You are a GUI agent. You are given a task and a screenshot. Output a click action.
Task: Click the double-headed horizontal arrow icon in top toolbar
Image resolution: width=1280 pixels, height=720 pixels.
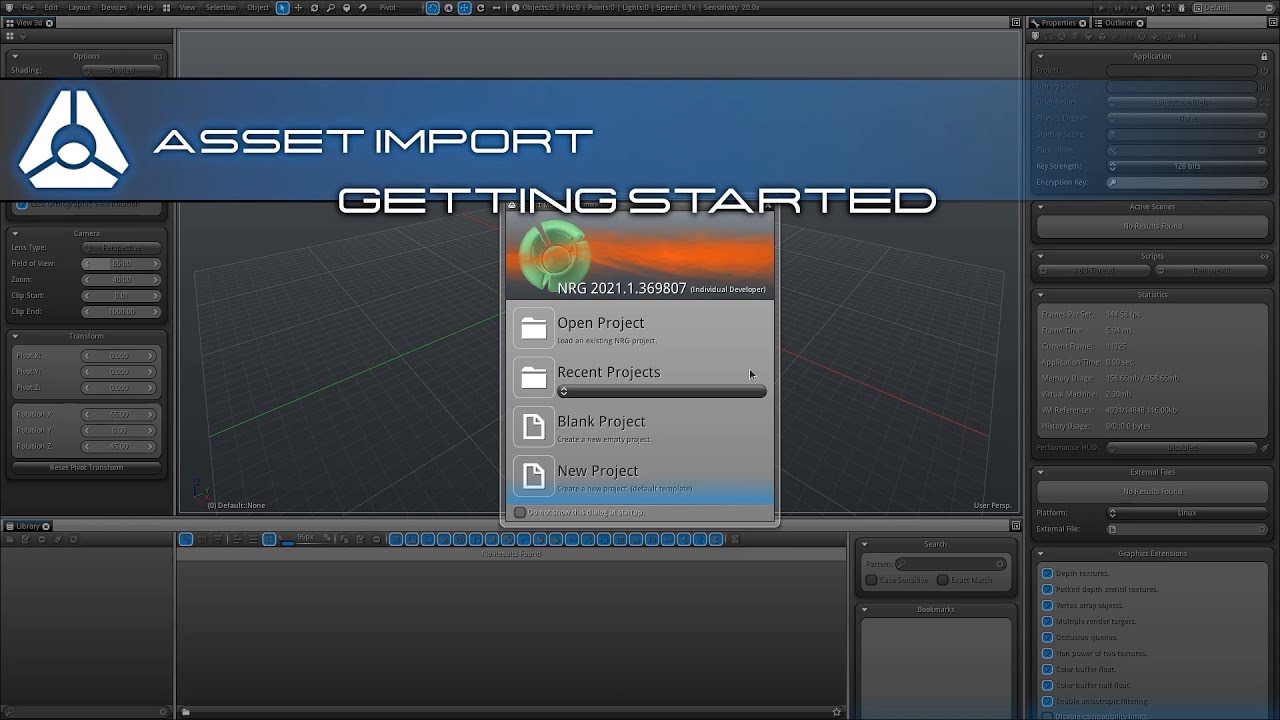tap(496, 8)
